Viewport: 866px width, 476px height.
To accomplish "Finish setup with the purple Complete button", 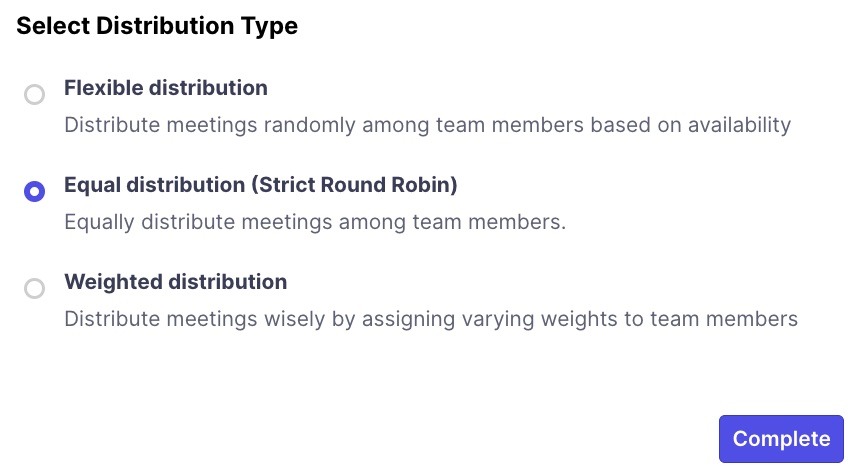I will [x=781, y=439].
